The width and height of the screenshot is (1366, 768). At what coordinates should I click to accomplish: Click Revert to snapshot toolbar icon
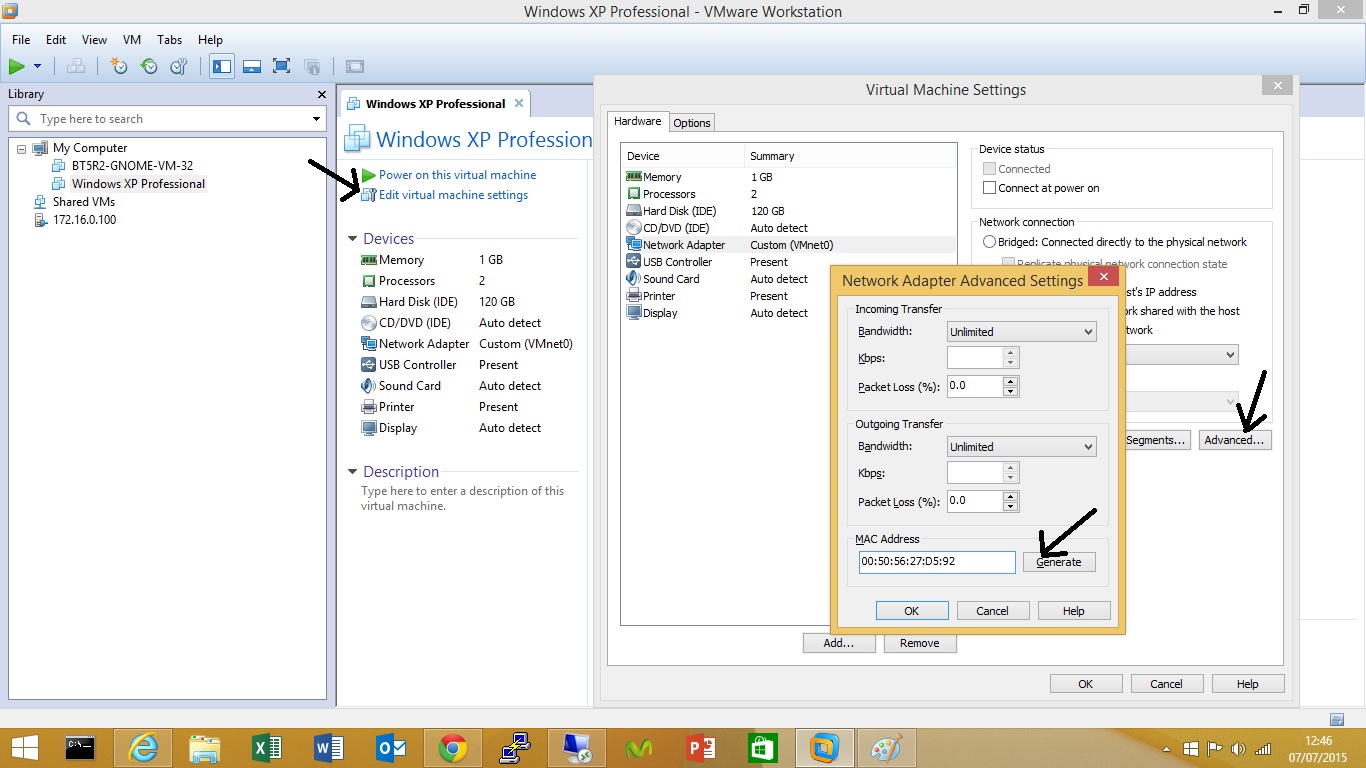[149, 66]
